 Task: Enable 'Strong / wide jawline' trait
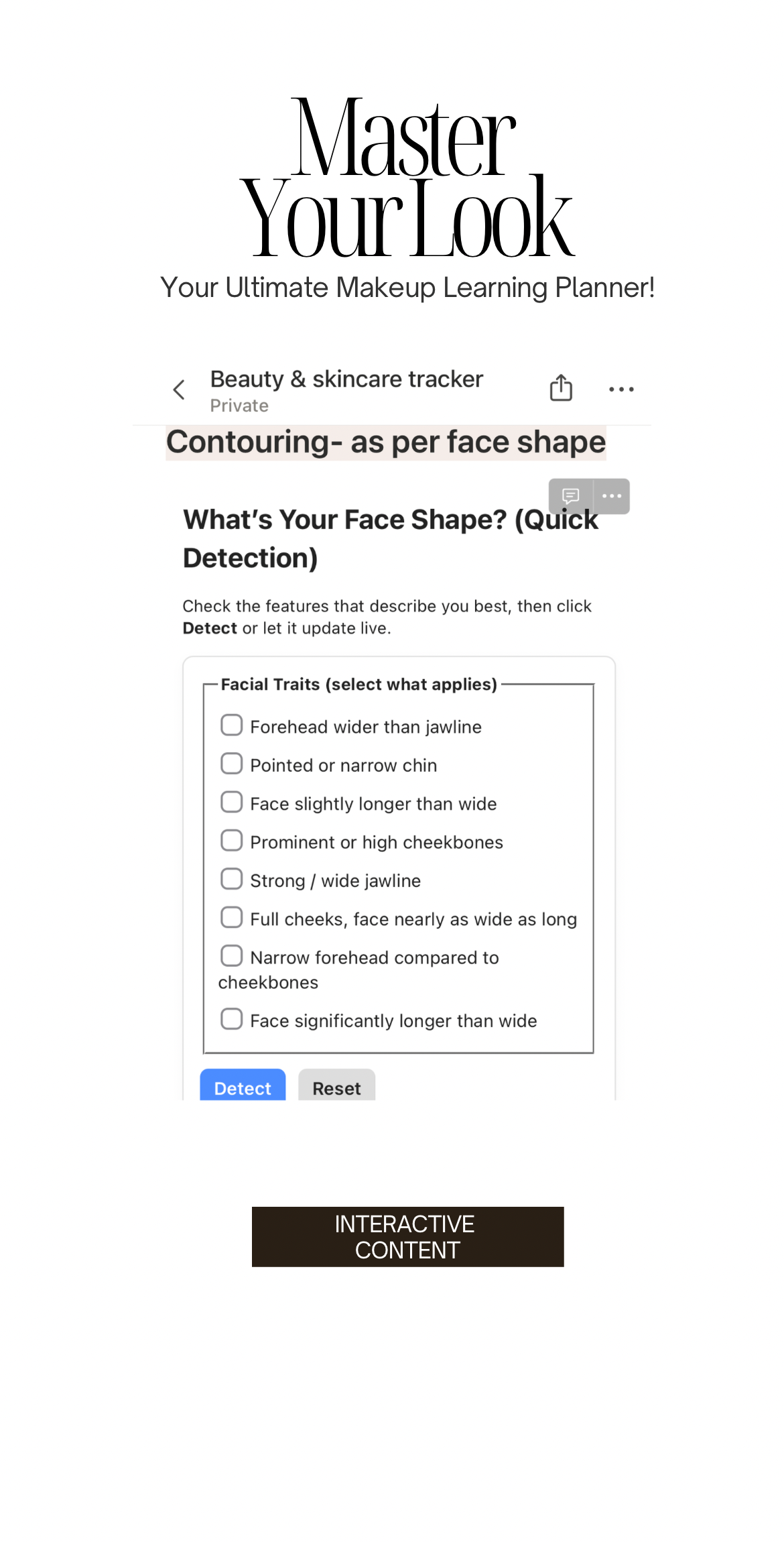coord(232,879)
